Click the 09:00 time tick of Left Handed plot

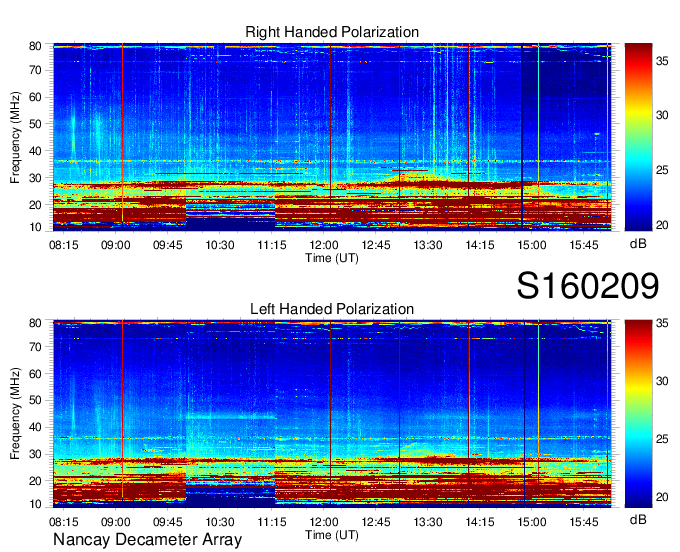[116, 522]
